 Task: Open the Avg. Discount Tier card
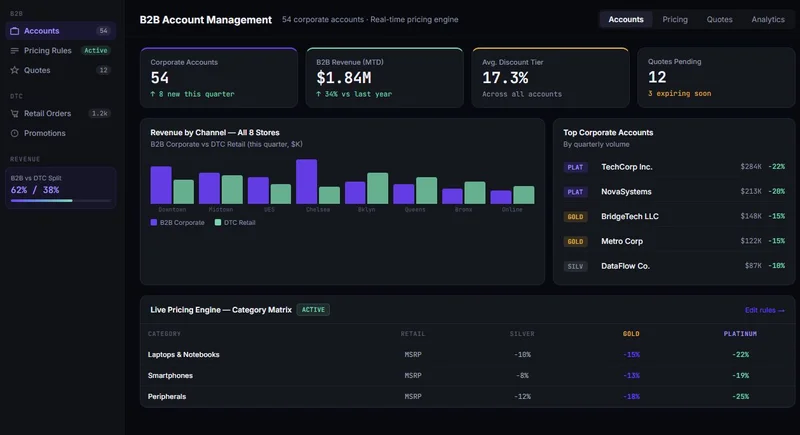click(551, 78)
